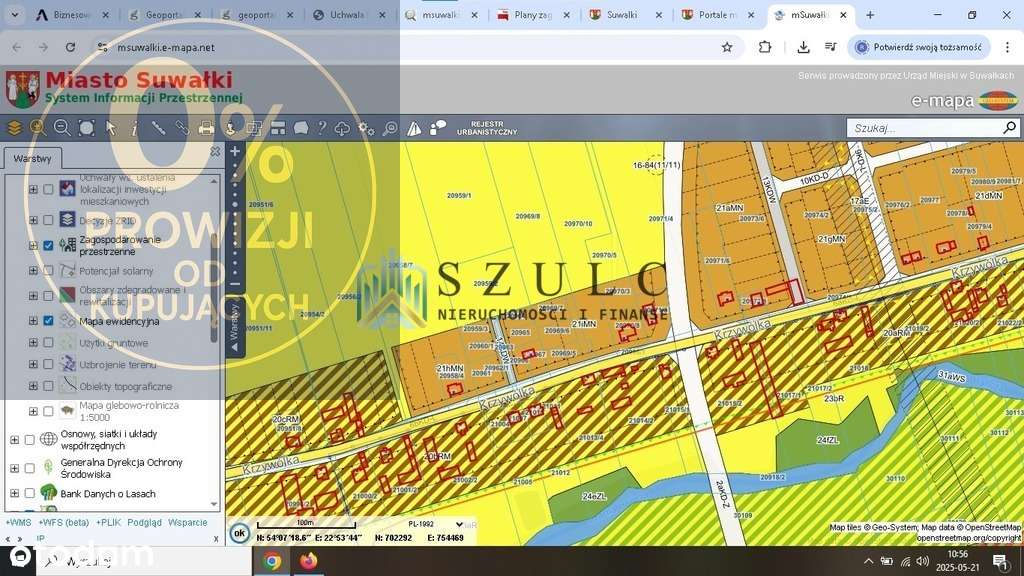Expand Uzbrojenie terenu tree node
The image size is (1024, 576).
33,364
